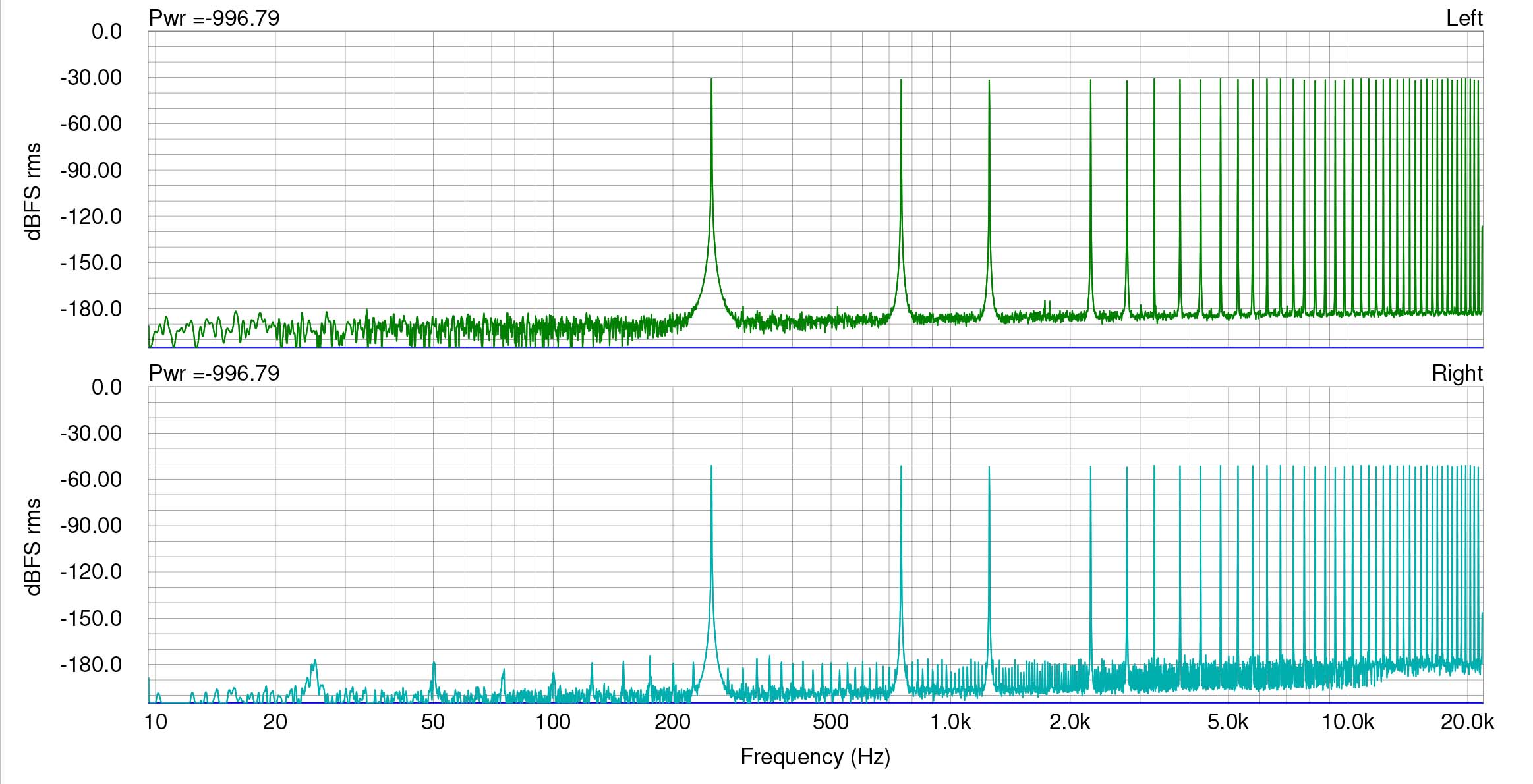Click the 20.0k frequency tick label
Viewport: 1533px width, 784px height.
coord(1467,722)
